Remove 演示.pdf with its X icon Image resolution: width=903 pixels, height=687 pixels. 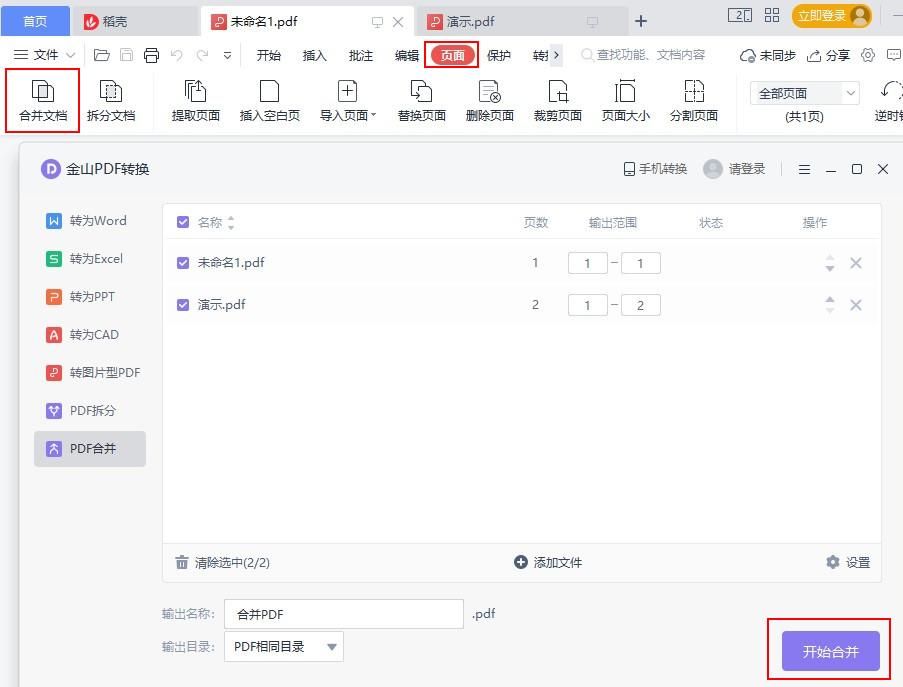pos(856,305)
